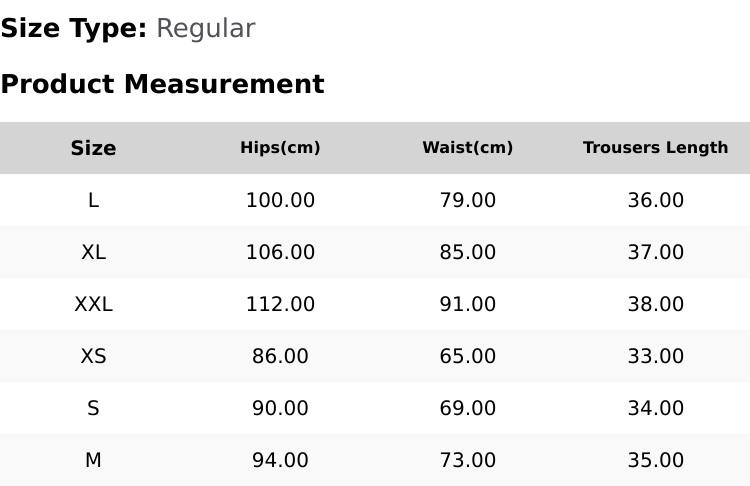This screenshot has width=750, height=486.
Task: Select the S size row label
Action: pos(93,409)
